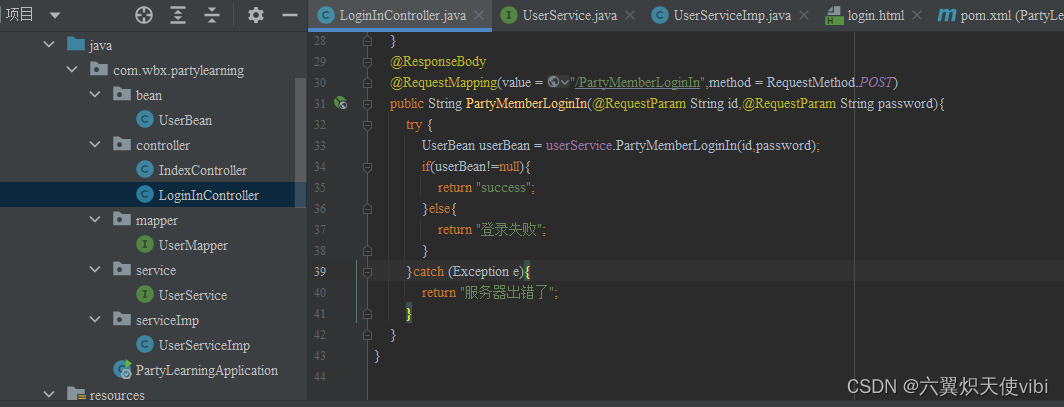Open the project view dropdown arrow

[x=54, y=15]
